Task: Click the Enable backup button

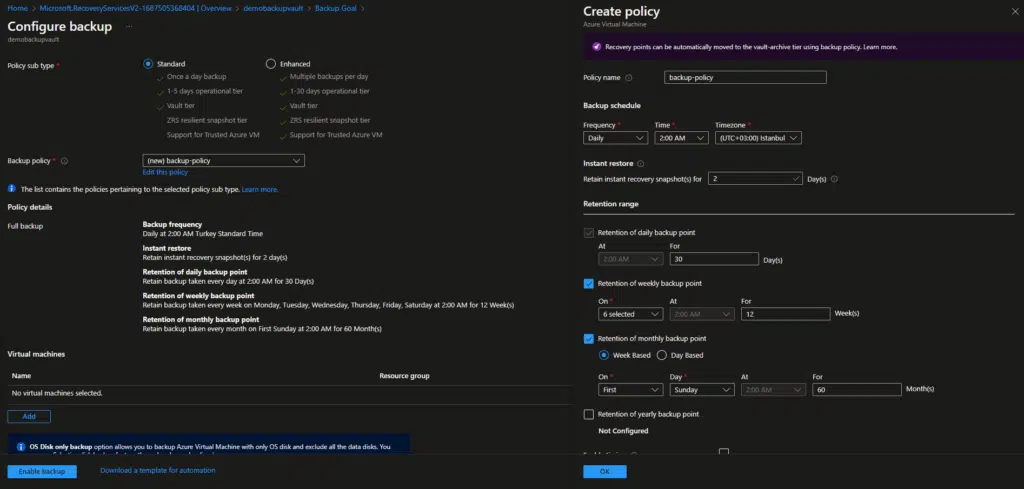Action: 42,471
